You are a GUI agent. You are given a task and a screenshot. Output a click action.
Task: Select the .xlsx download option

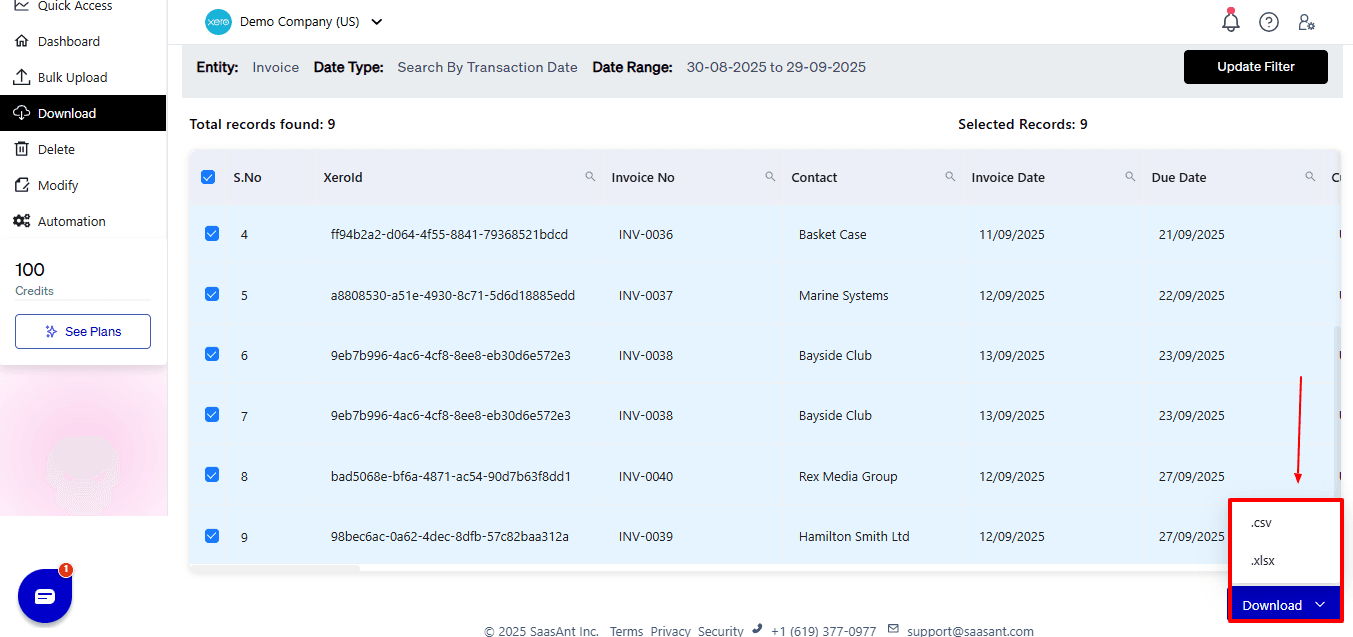(x=1263, y=561)
